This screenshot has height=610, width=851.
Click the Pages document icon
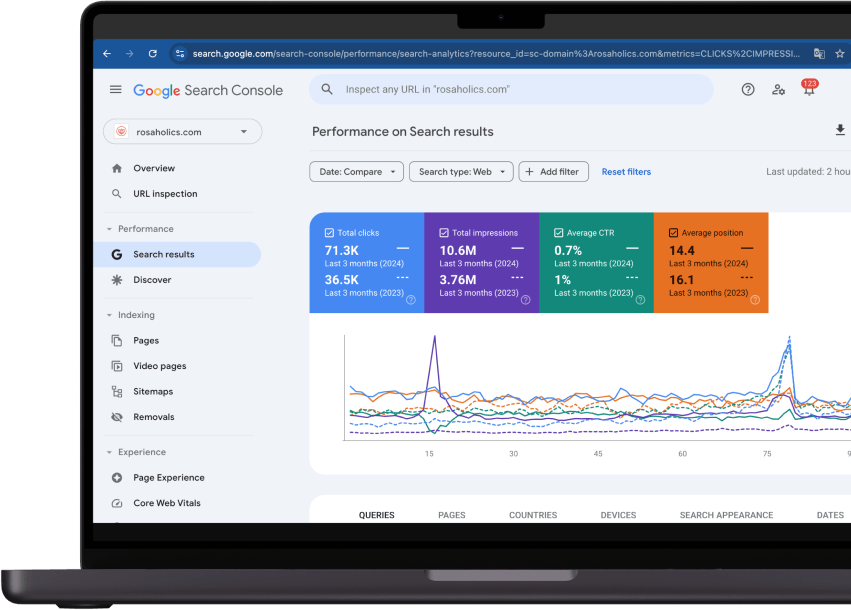pos(117,340)
